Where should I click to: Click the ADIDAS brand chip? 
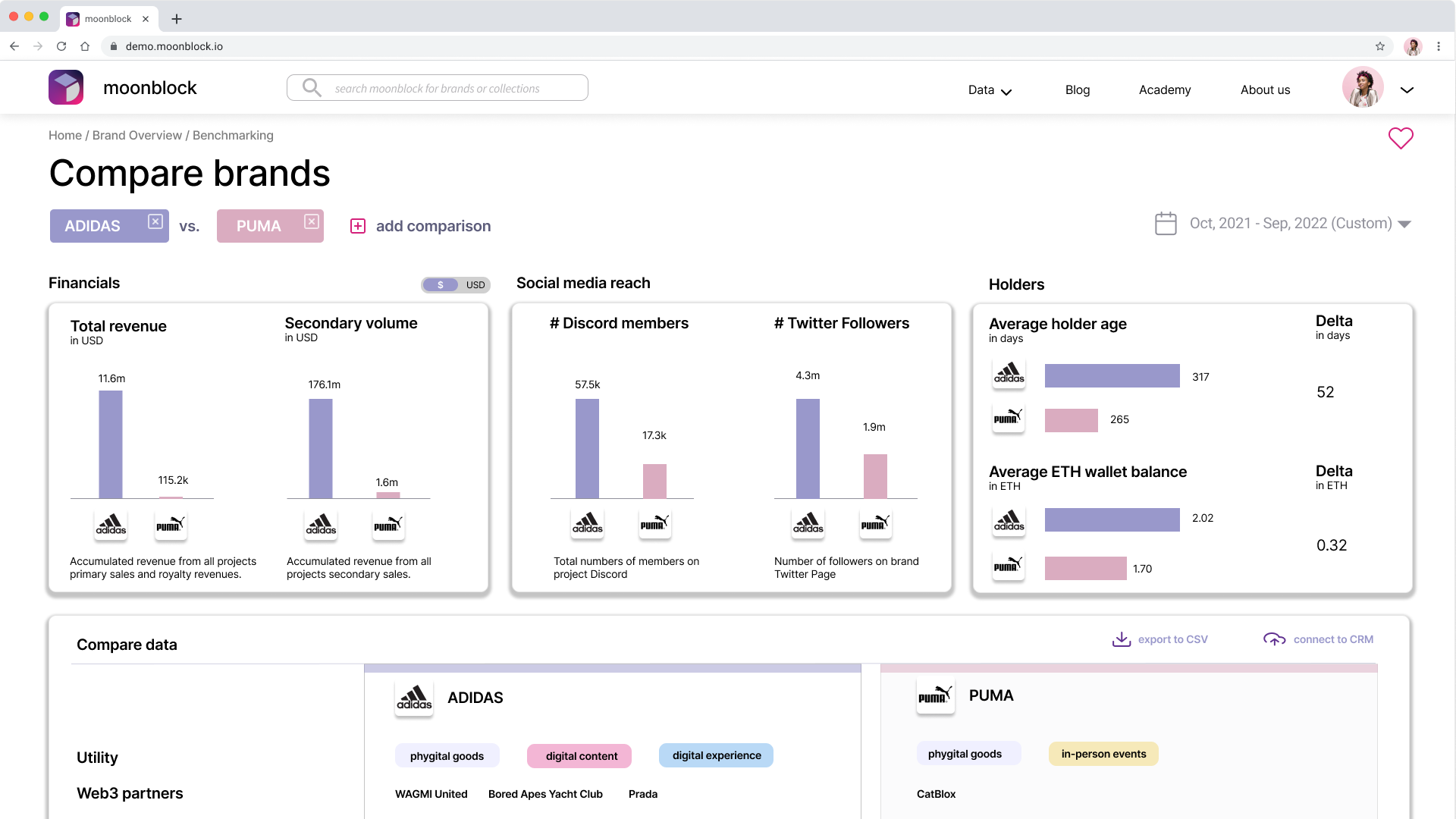click(109, 226)
